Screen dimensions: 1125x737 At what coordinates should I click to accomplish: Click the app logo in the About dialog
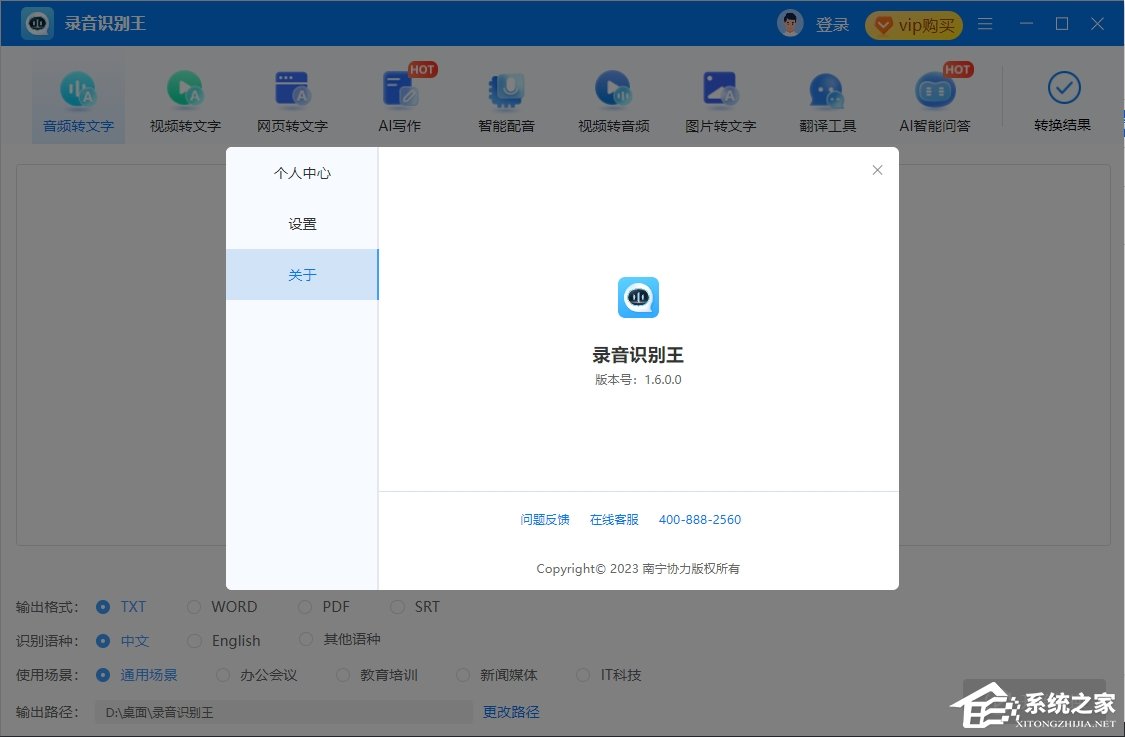pyautogui.click(x=638, y=297)
